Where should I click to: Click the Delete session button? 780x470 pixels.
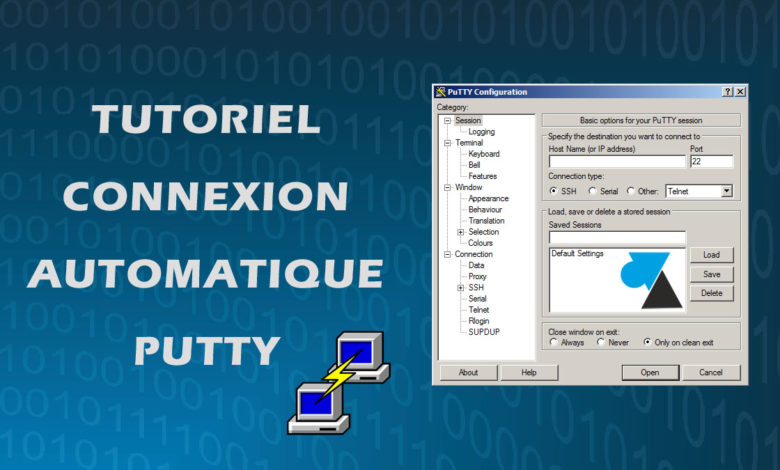(711, 293)
